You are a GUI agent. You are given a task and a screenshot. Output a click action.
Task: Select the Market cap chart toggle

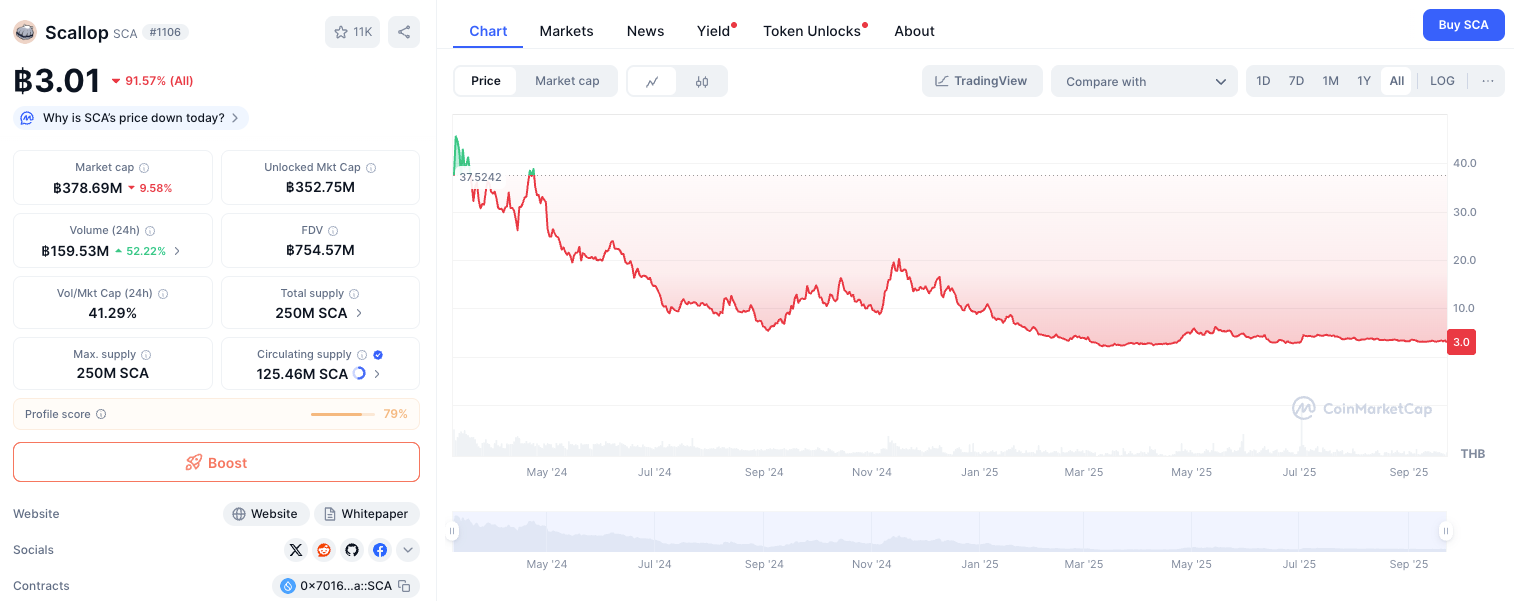coord(567,81)
